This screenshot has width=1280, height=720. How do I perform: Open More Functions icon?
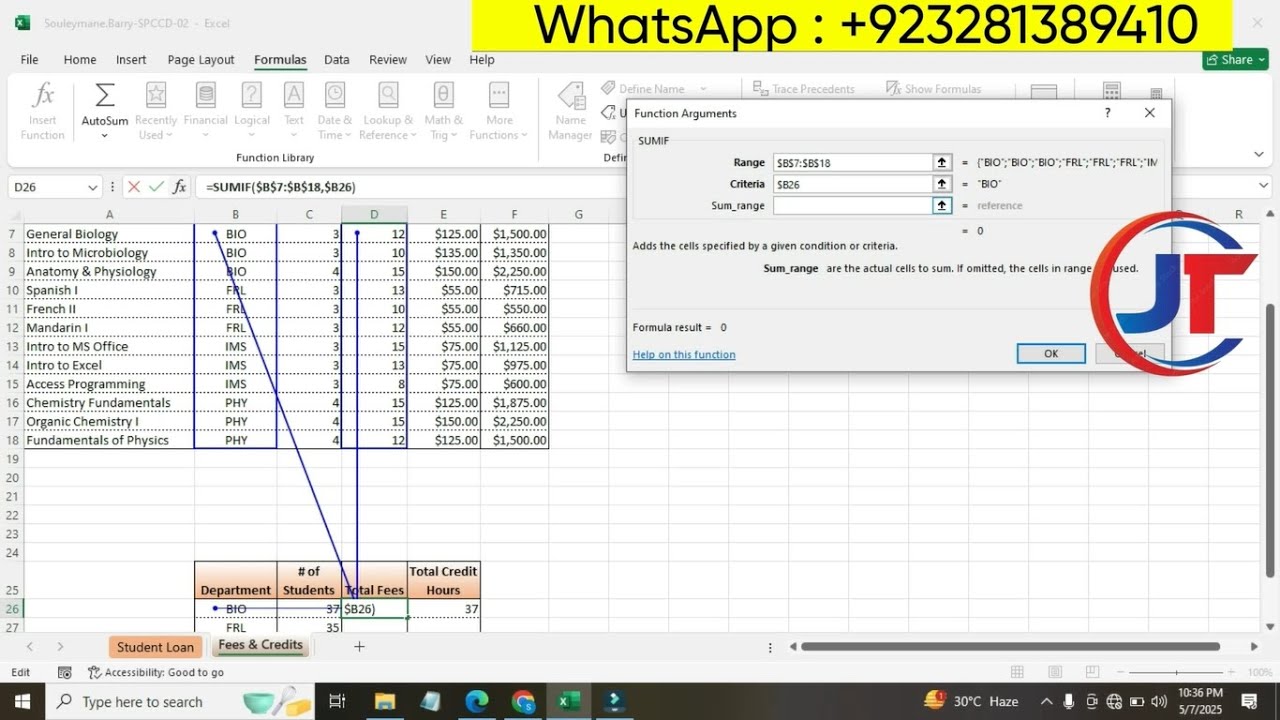[499, 96]
